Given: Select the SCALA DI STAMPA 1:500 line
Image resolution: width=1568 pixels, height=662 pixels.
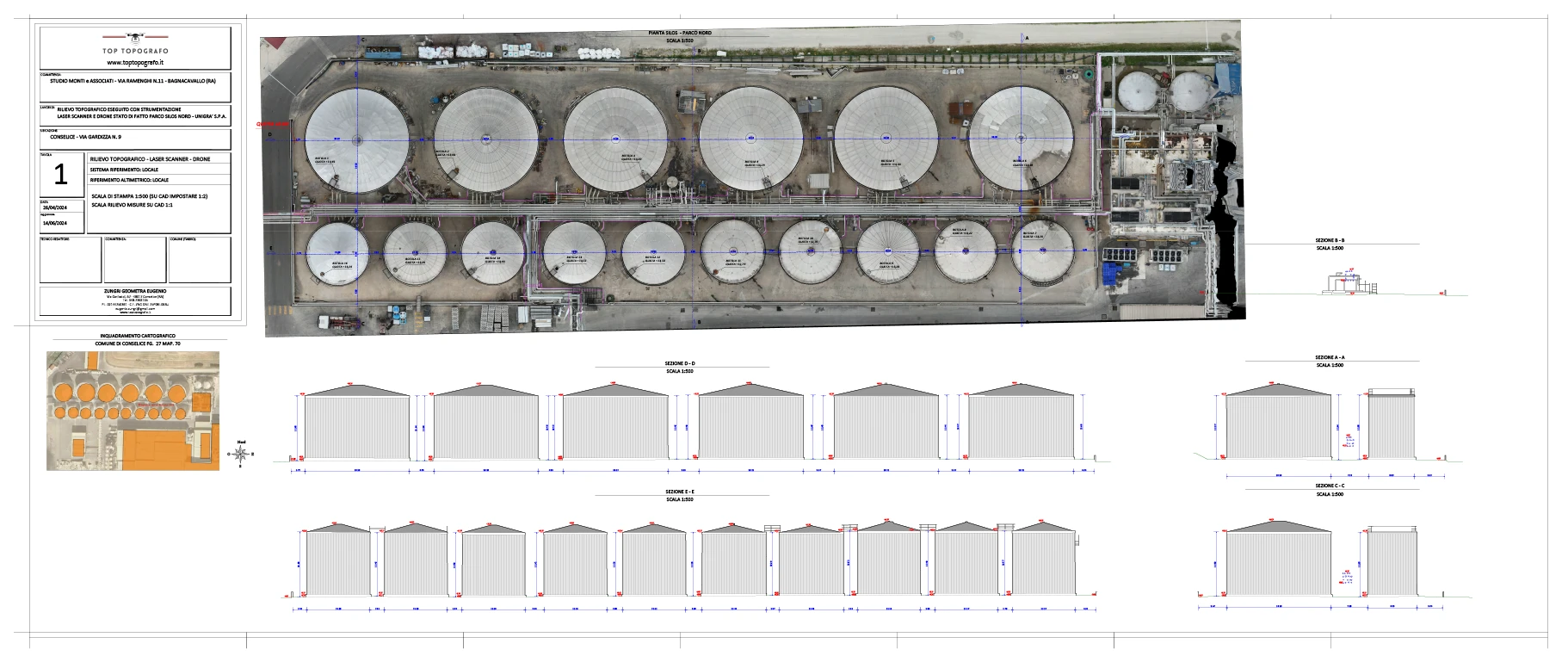Looking at the screenshot, I should (149, 196).
